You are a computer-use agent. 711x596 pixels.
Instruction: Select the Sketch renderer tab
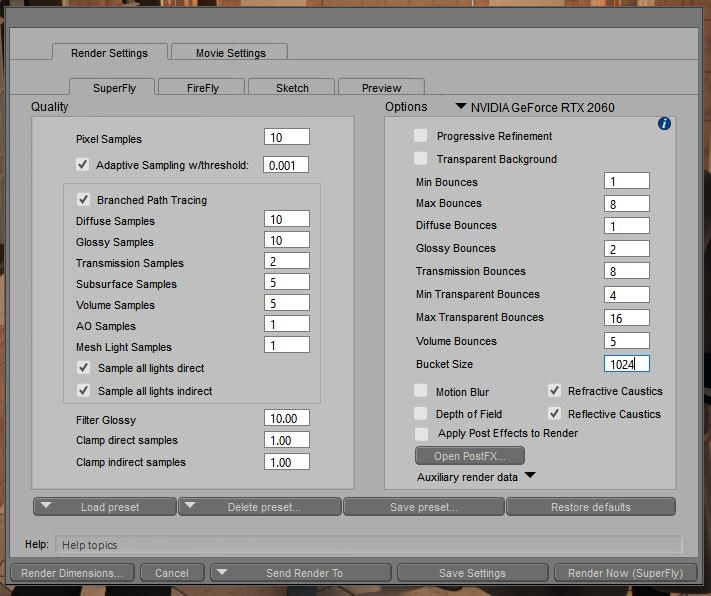pyautogui.click(x=292, y=88)
